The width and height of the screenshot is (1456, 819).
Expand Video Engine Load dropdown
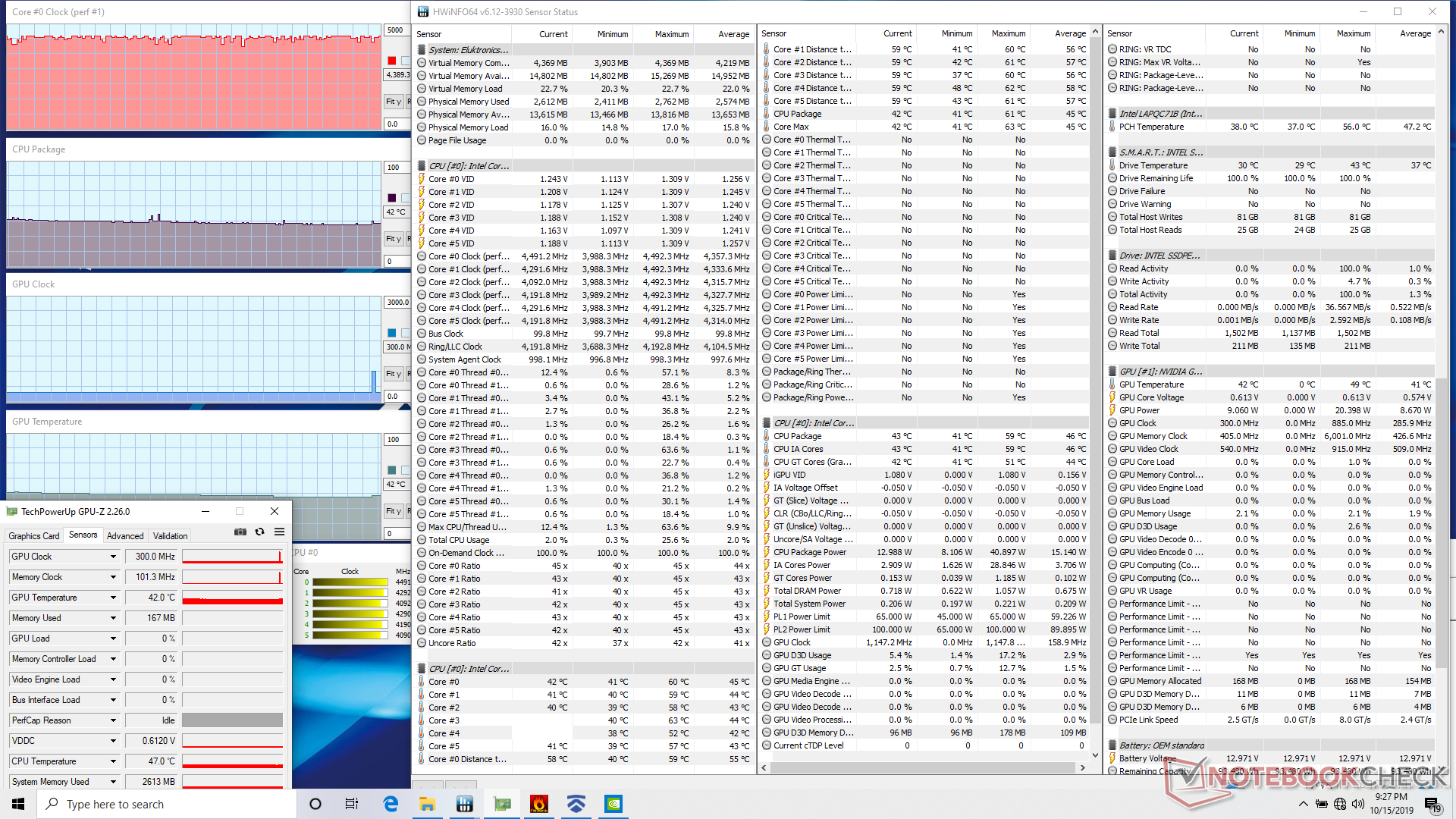(x=113, y=679)
